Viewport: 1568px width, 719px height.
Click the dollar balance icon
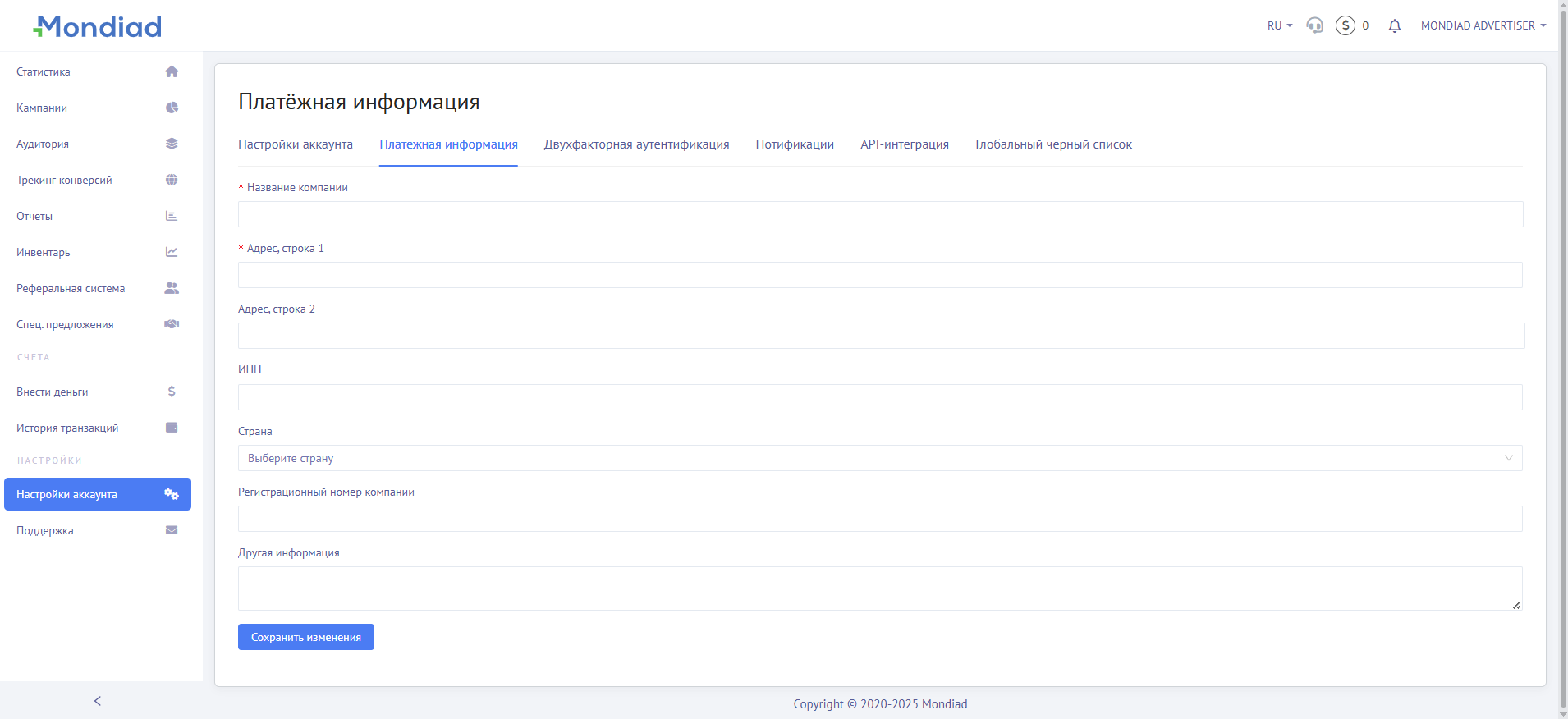(1345, 25)
